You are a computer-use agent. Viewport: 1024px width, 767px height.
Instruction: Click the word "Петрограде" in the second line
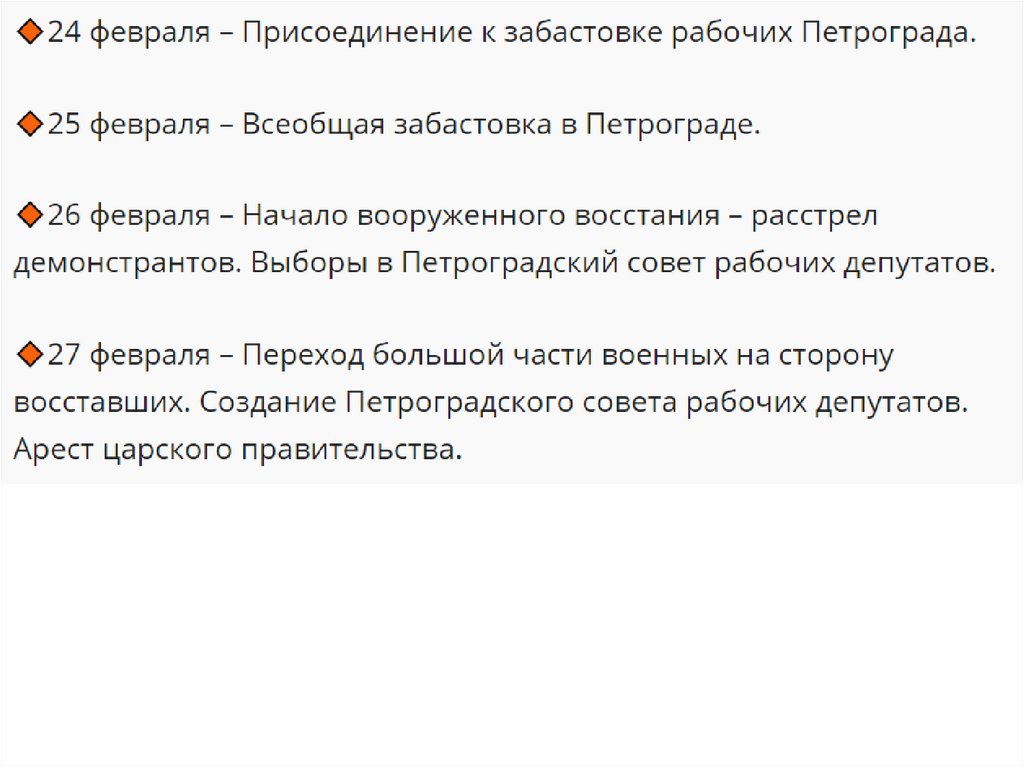pos(672,126)
